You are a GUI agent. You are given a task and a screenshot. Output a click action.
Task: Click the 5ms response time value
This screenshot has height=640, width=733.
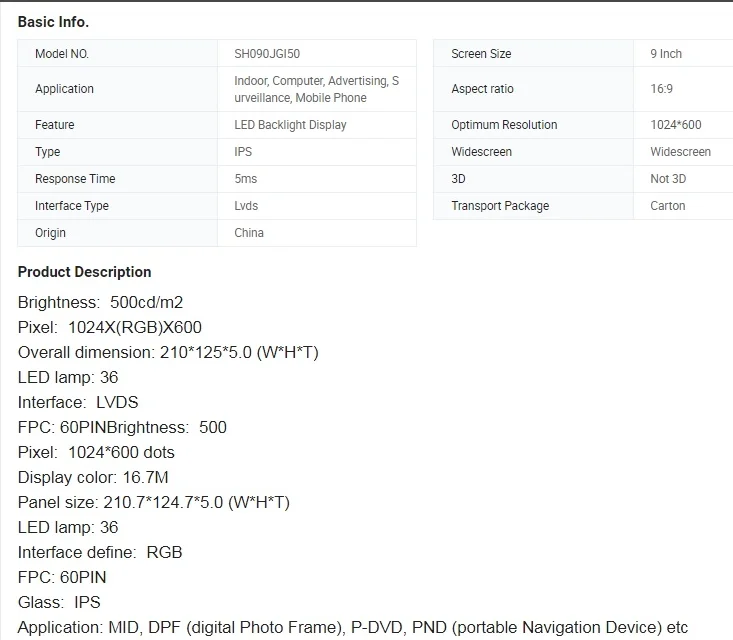coord(246,179)
